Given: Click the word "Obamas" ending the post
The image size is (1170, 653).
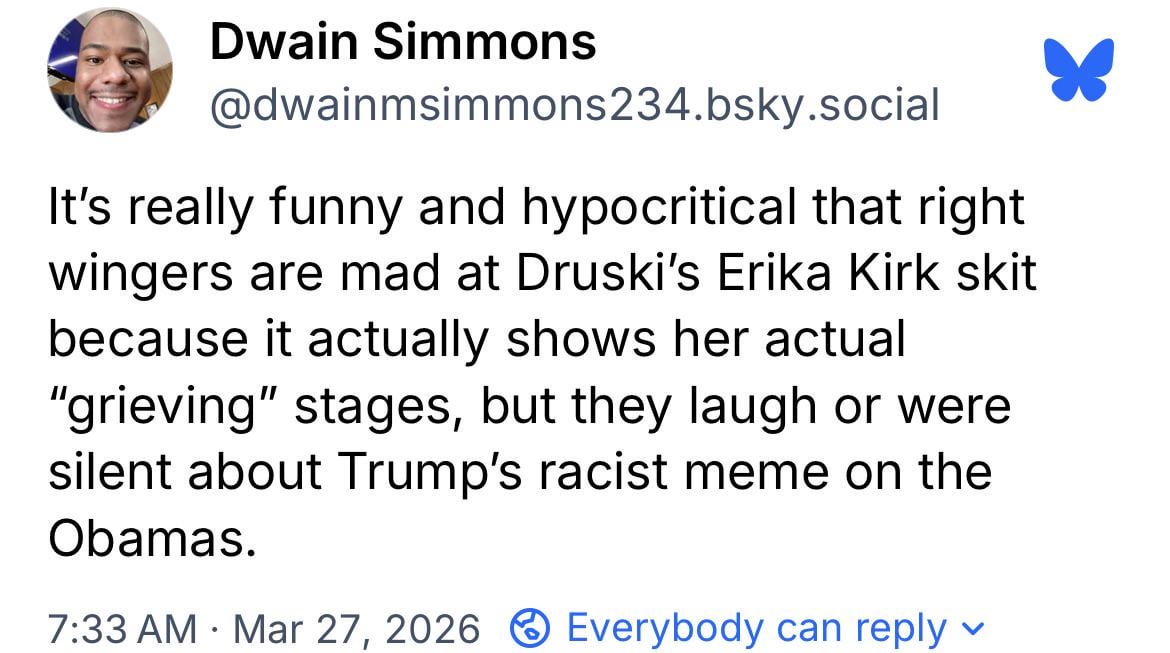Looking at the screenshot, I should pos(146,539).
